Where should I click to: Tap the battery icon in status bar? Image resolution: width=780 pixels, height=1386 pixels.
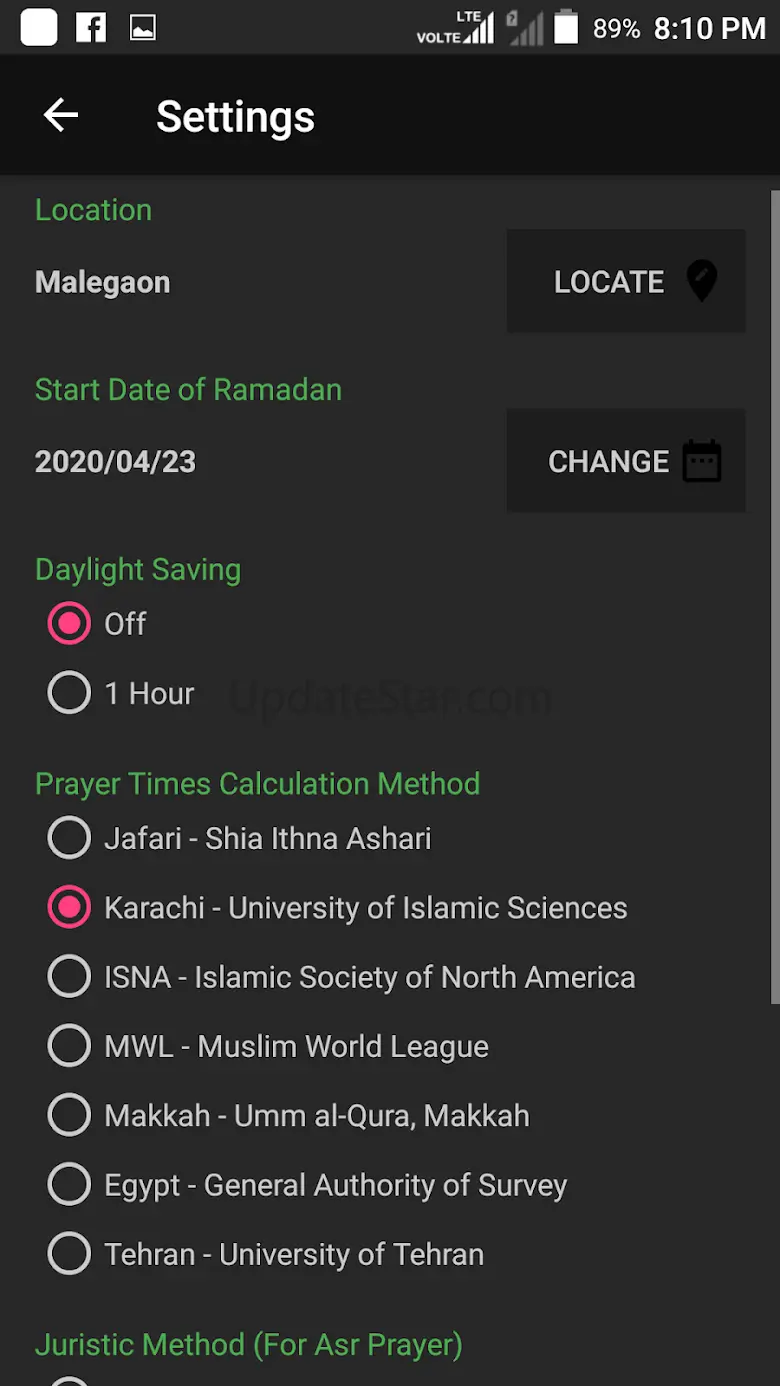(x=566, y=28)
